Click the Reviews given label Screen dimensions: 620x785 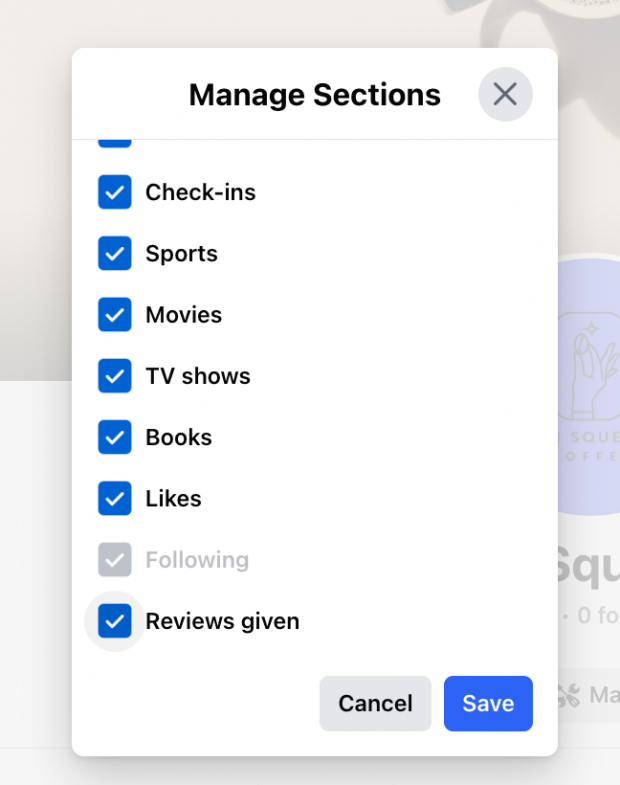click(222, 621)
